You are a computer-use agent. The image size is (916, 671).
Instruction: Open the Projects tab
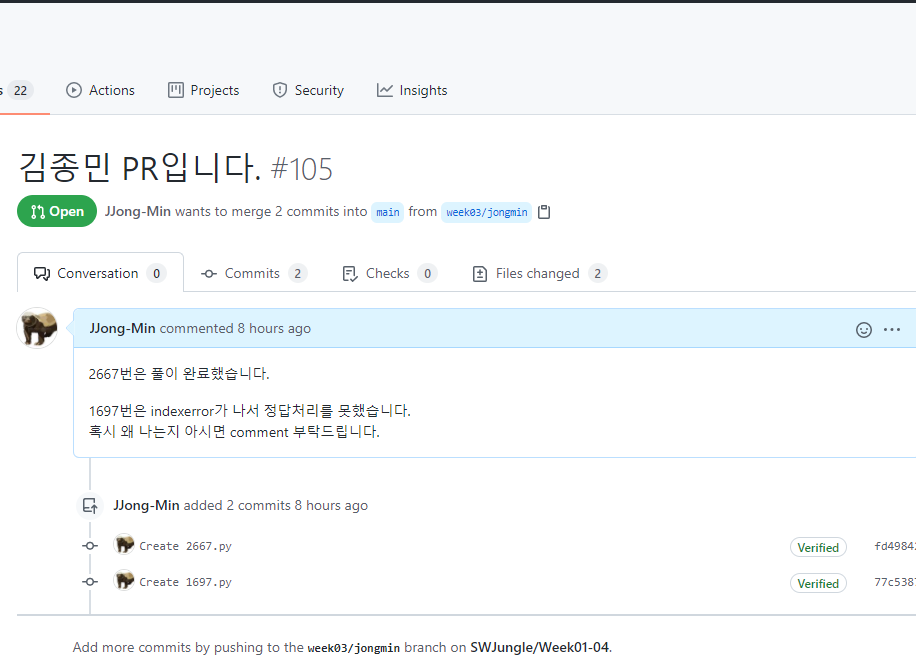tap(203, 91)
